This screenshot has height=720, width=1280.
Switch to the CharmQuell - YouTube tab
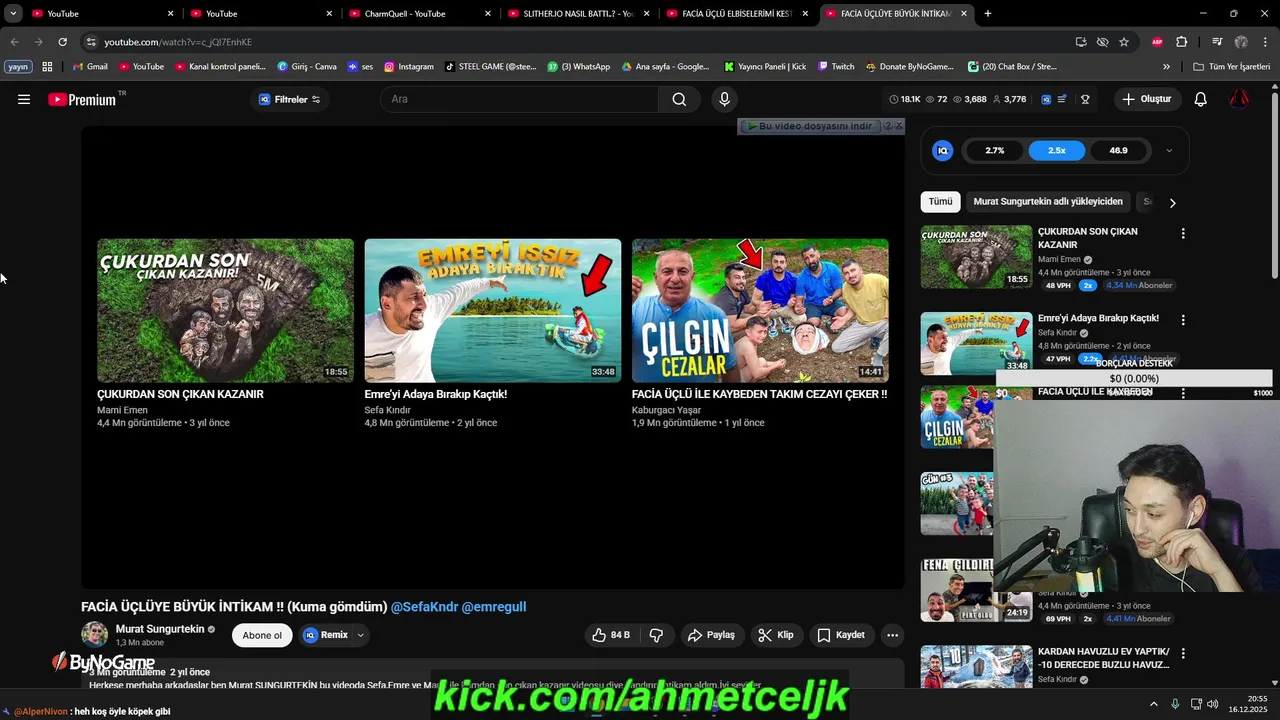click(418, 14)
